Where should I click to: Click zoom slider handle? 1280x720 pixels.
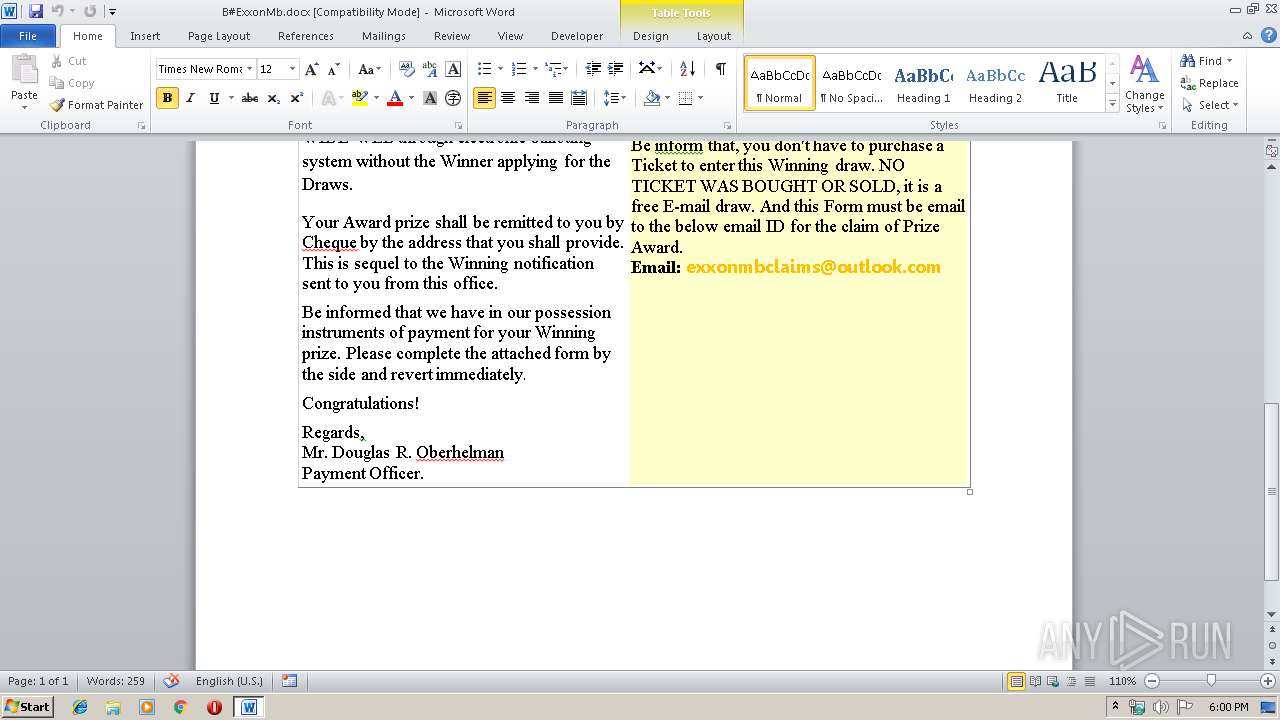point(1211,681)
